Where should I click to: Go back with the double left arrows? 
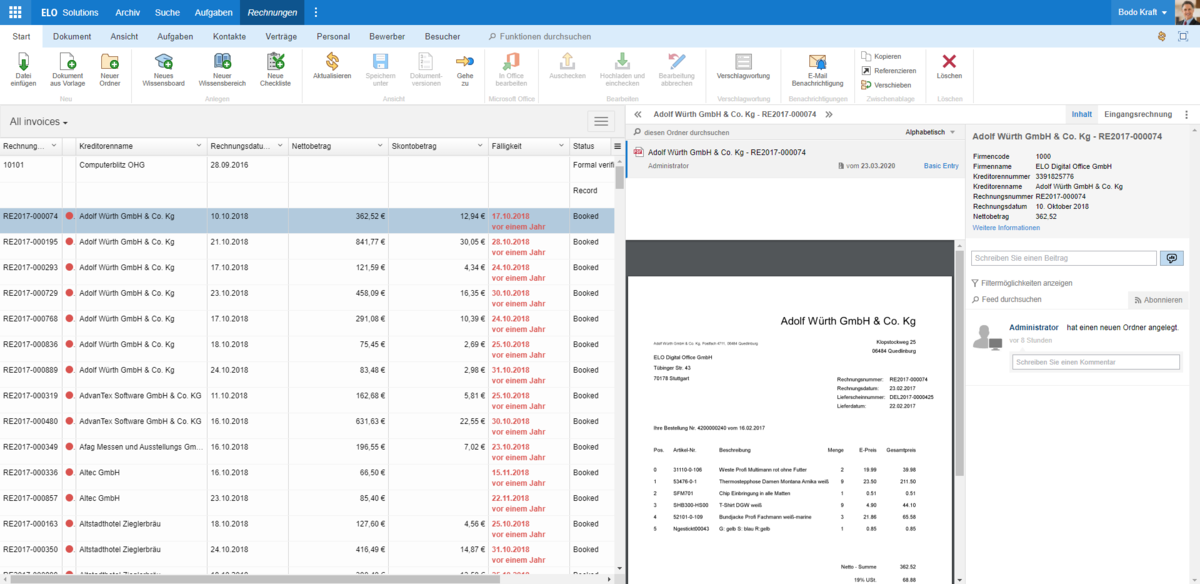pyautogui.click(x=638, y=115)
